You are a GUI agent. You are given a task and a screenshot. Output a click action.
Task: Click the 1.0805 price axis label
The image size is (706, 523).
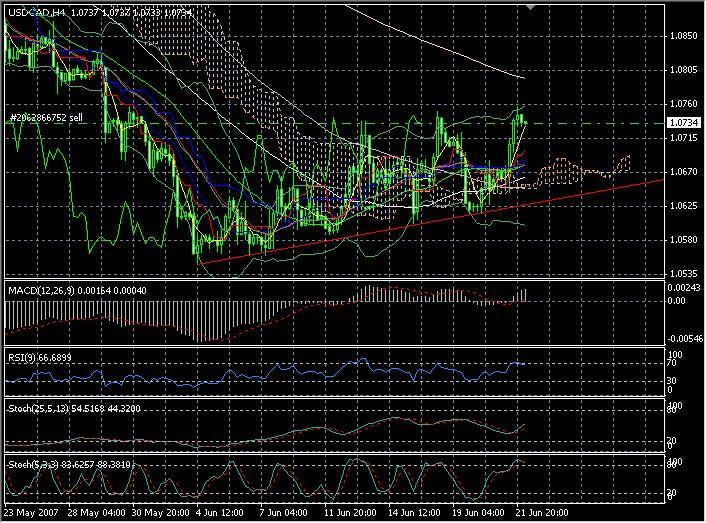[x=683, y=70]
